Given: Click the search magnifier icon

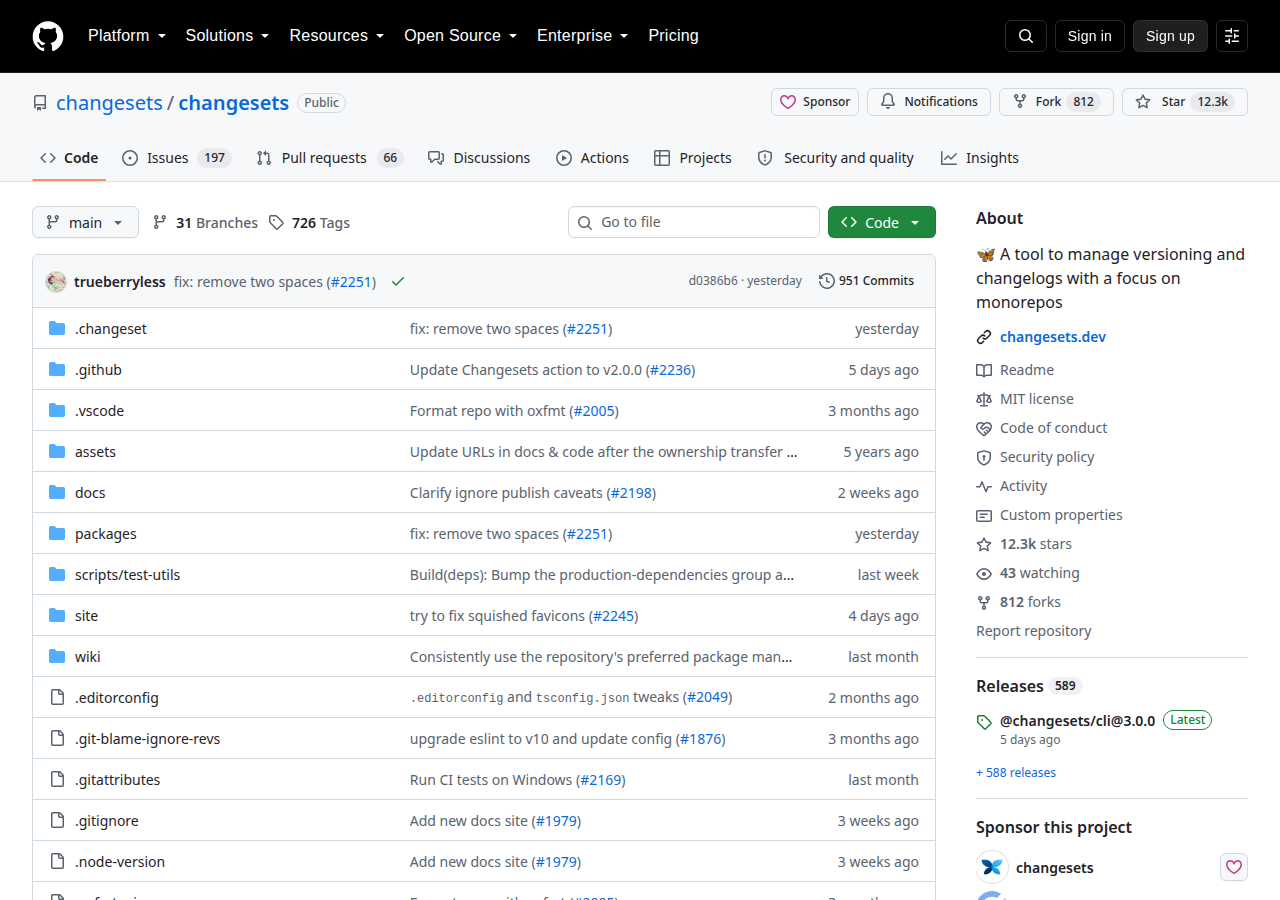Looking at the screenshot, I should pos(1026,36).
